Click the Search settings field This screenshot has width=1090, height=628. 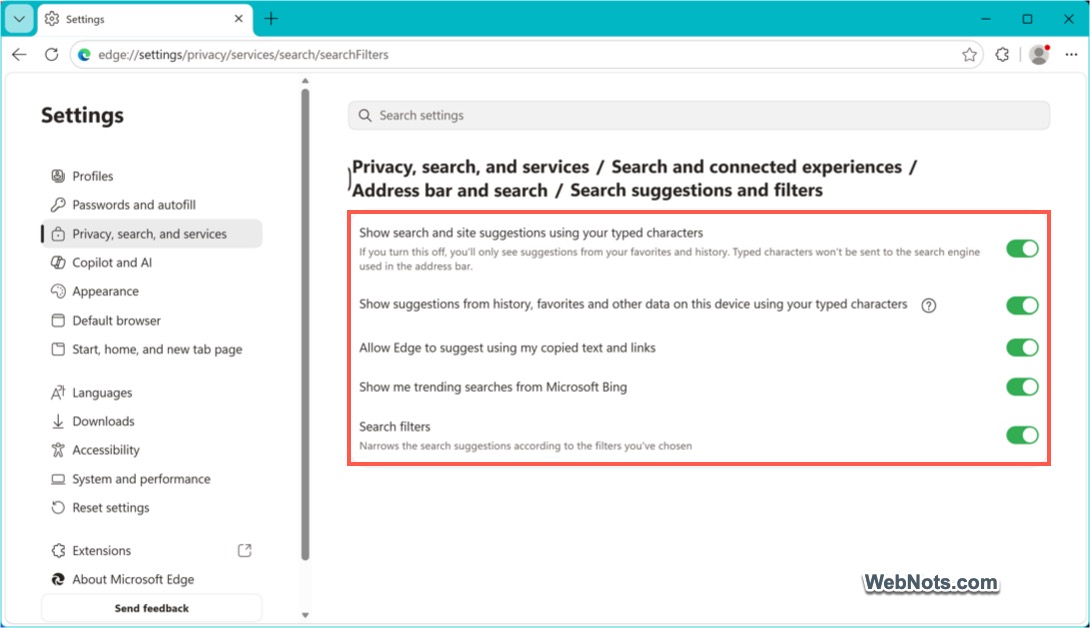coord(699,115)
